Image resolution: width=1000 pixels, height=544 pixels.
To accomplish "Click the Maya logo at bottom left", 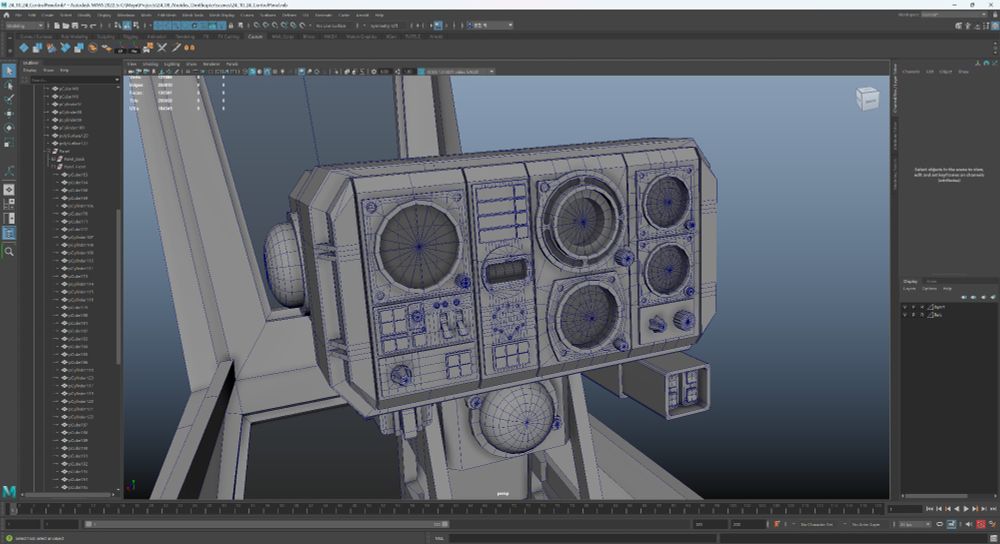I will click(9, 490).
